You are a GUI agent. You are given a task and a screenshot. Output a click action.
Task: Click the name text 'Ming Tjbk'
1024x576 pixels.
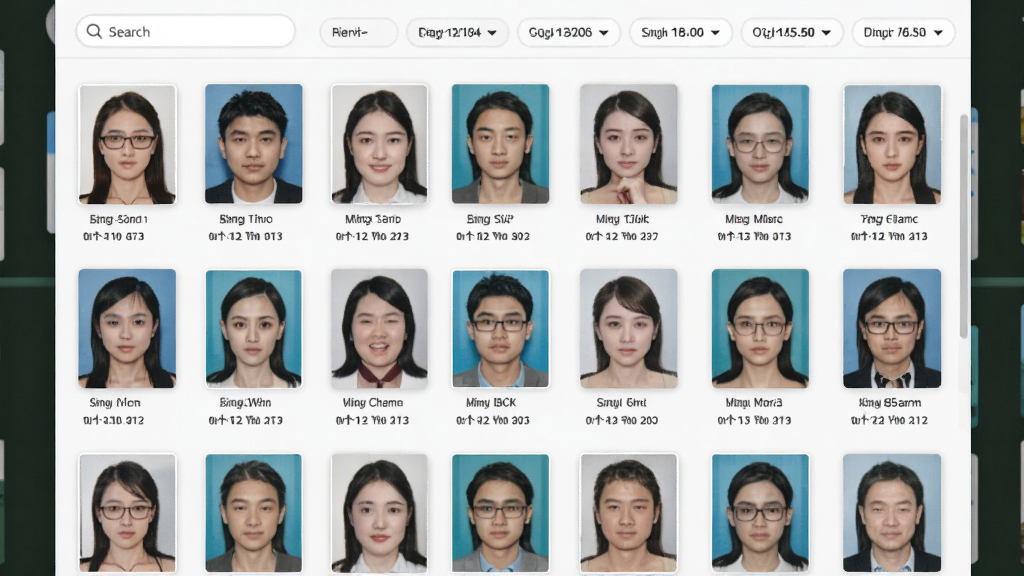coord(622,219)
